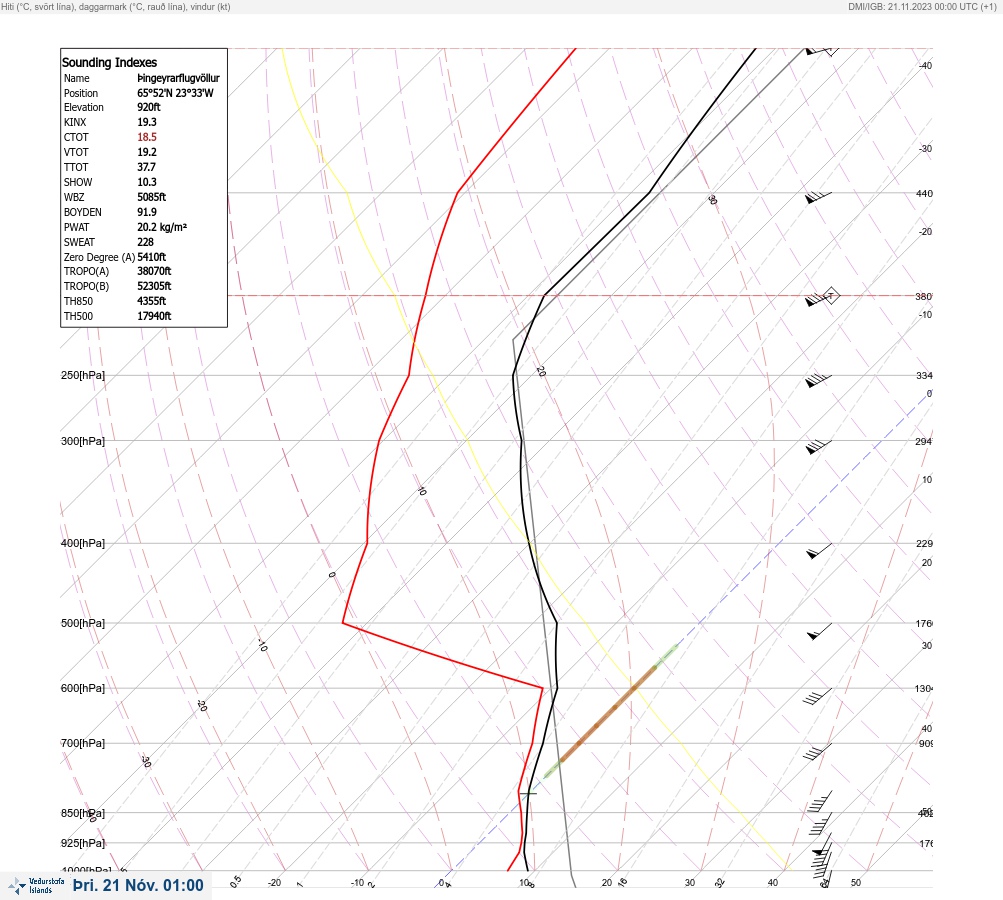Click the KINX value '19.3'
Image resolution: width=1003 pixels, height=900 pixels.
[146, 122]
